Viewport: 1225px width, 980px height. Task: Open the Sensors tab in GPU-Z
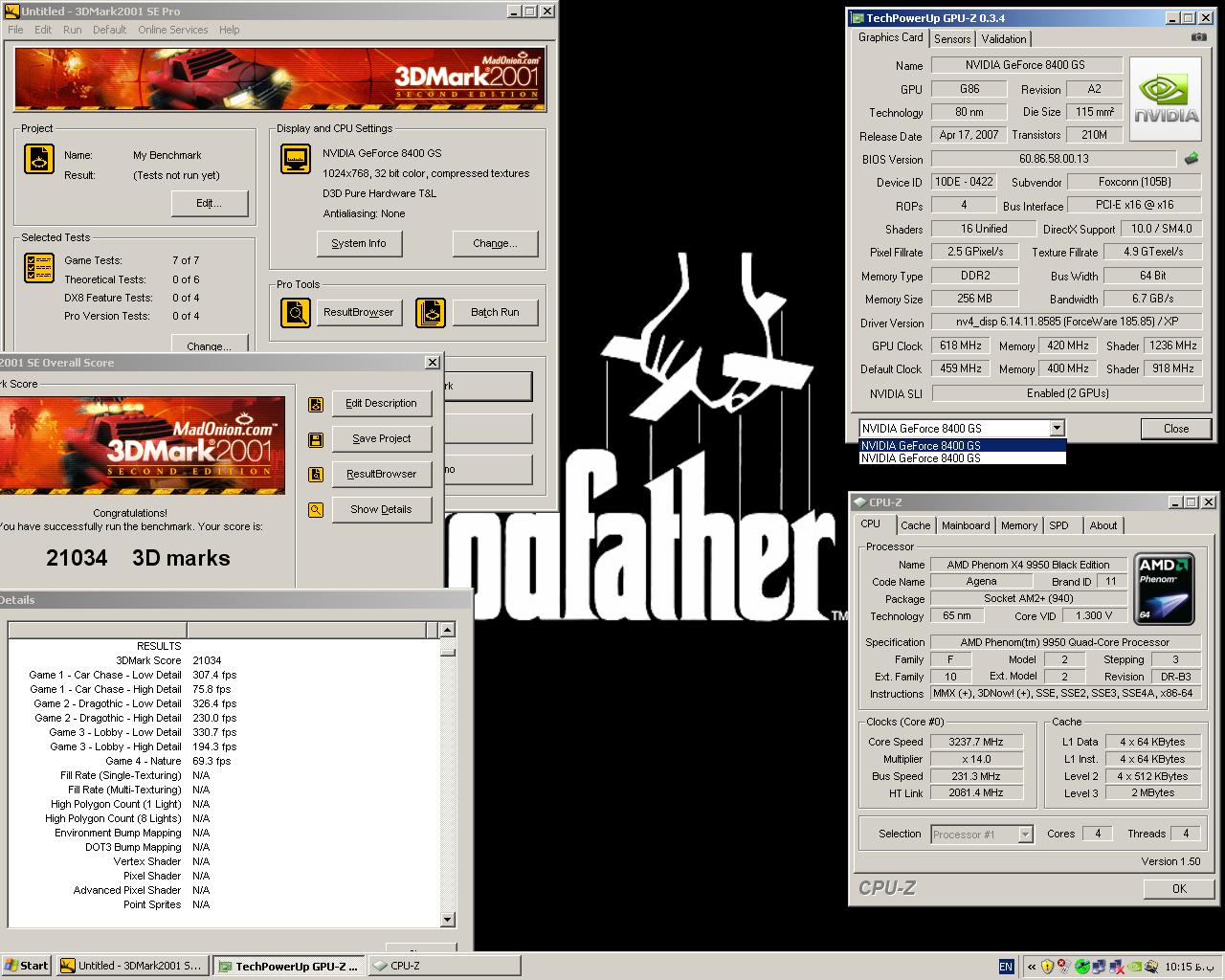click(x=952, y=39)
